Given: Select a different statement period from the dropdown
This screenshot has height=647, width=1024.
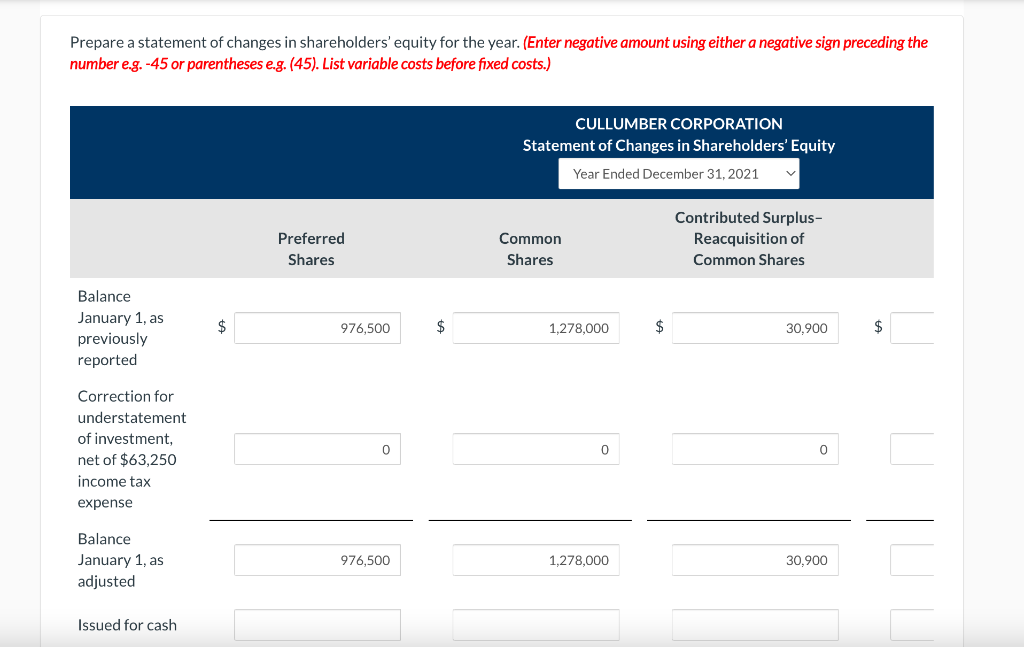Looking at the screenshot, I should pyautogui.click(x=678, y=173).
